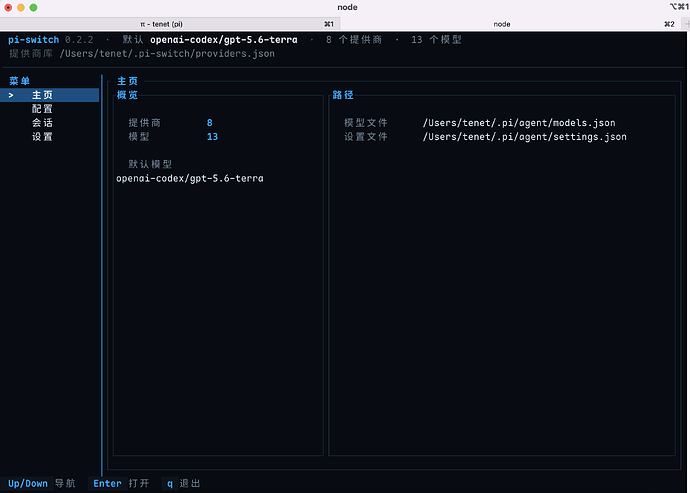This screenshot has width=690, height=493.
Task: Click the q 退出 shortcut hint
Action: [x=183, y=483]
